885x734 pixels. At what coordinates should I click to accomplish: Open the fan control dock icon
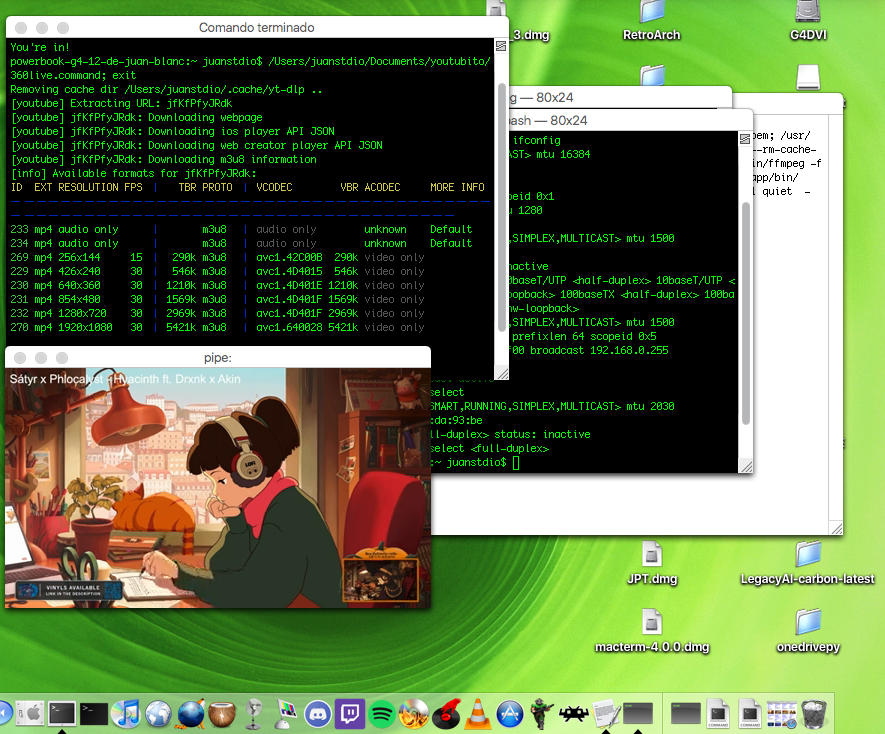point(254,713)
